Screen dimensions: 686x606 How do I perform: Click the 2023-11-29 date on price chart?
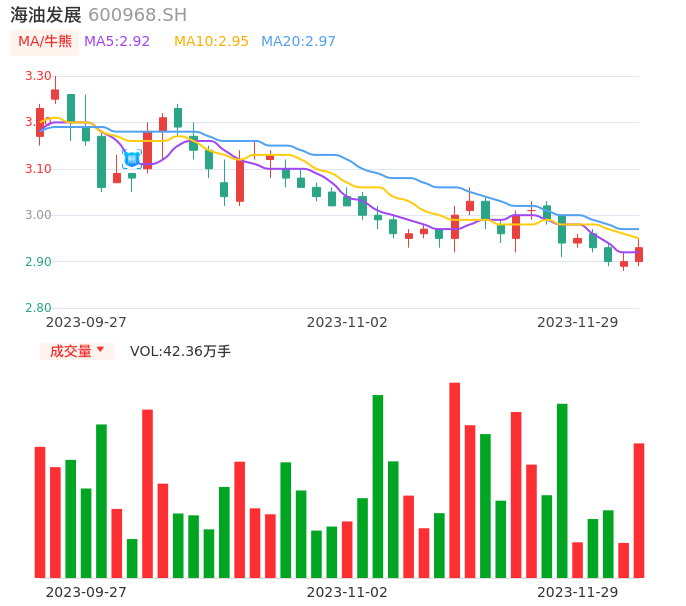coord(578,322)
